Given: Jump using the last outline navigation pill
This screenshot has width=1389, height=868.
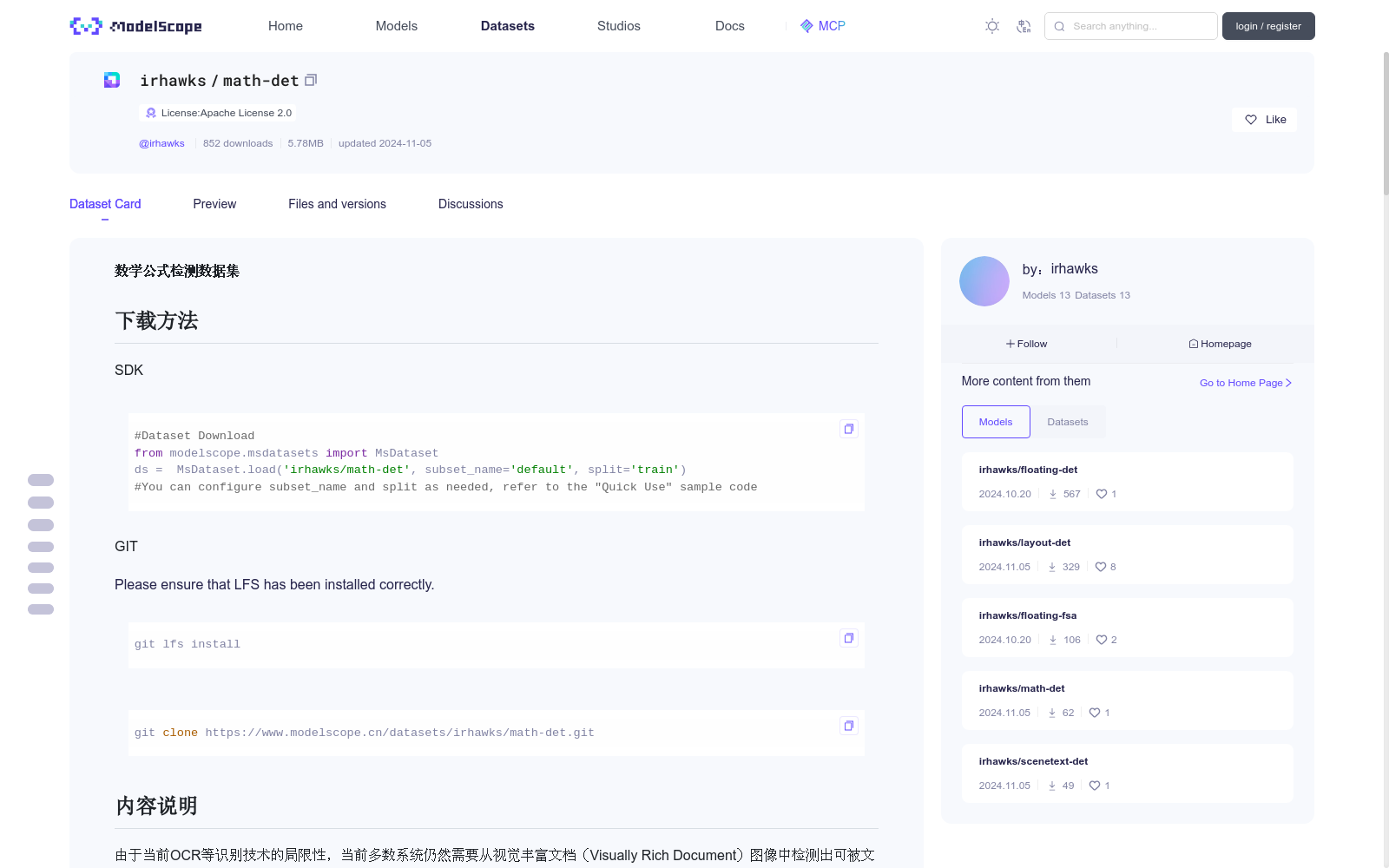Looking at the screenshot, I should (x=41, y=609).
